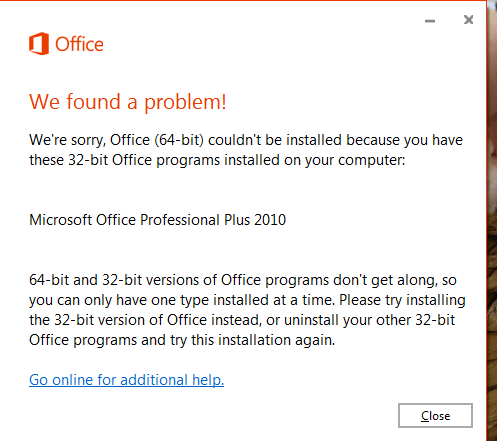Click the word "help." at the end of the link
Screen dimensions: 497x441
click(x=208, y=380)
